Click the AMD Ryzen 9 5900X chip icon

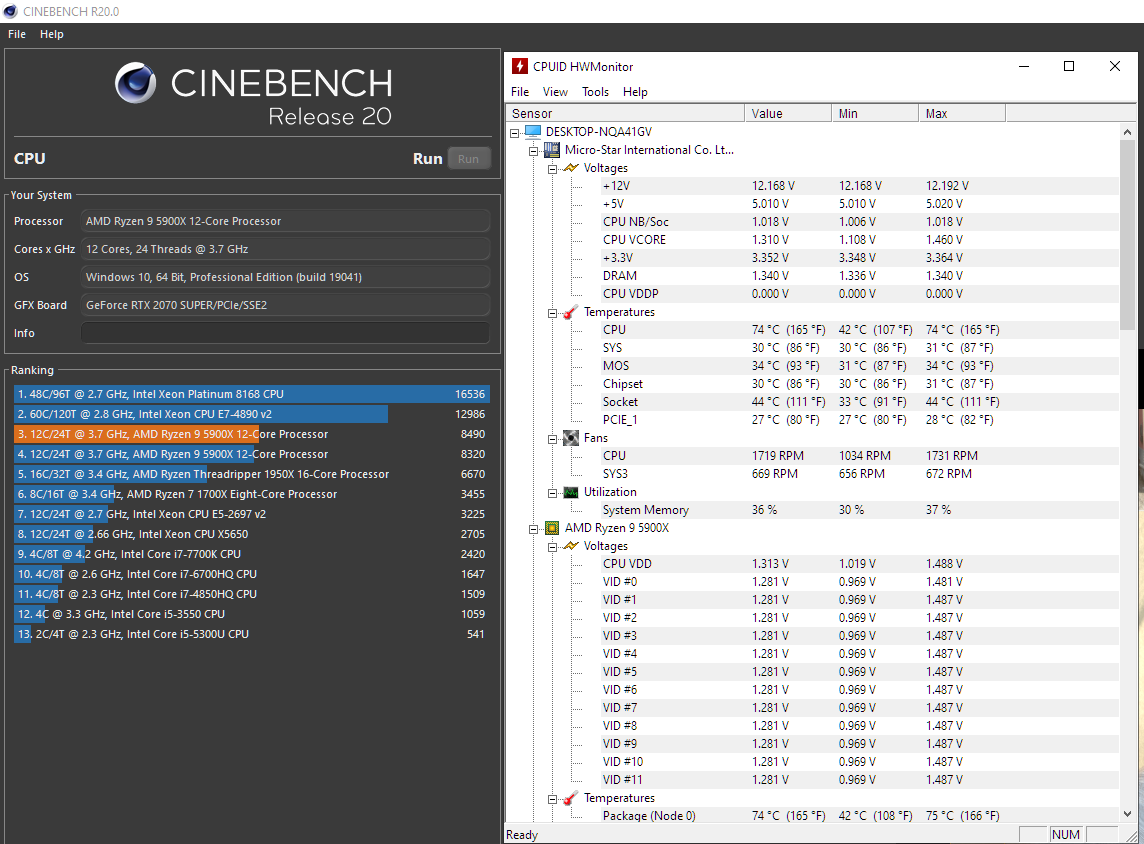[x=552, y=528]
